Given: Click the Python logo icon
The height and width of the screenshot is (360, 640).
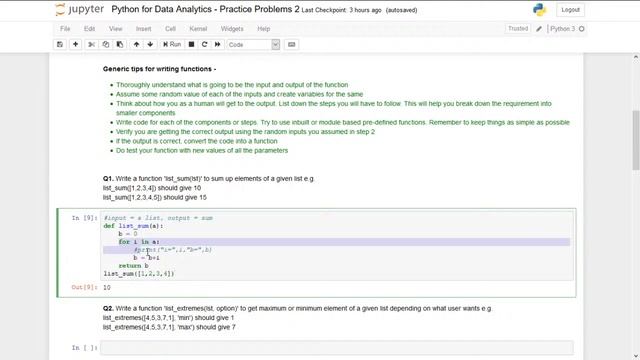Looking at the screenshot, I should click(x=539, y=9).
